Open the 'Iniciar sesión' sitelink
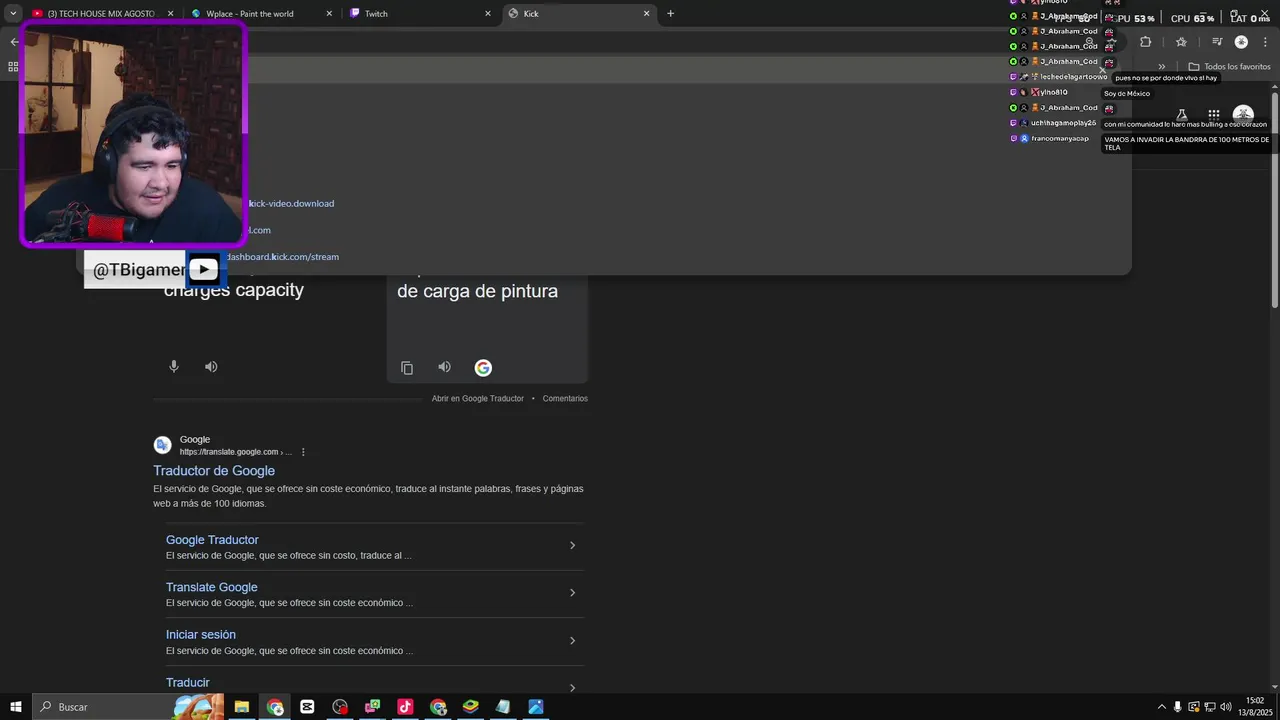Screen dimensions: 1280x720 click(201, 635)
